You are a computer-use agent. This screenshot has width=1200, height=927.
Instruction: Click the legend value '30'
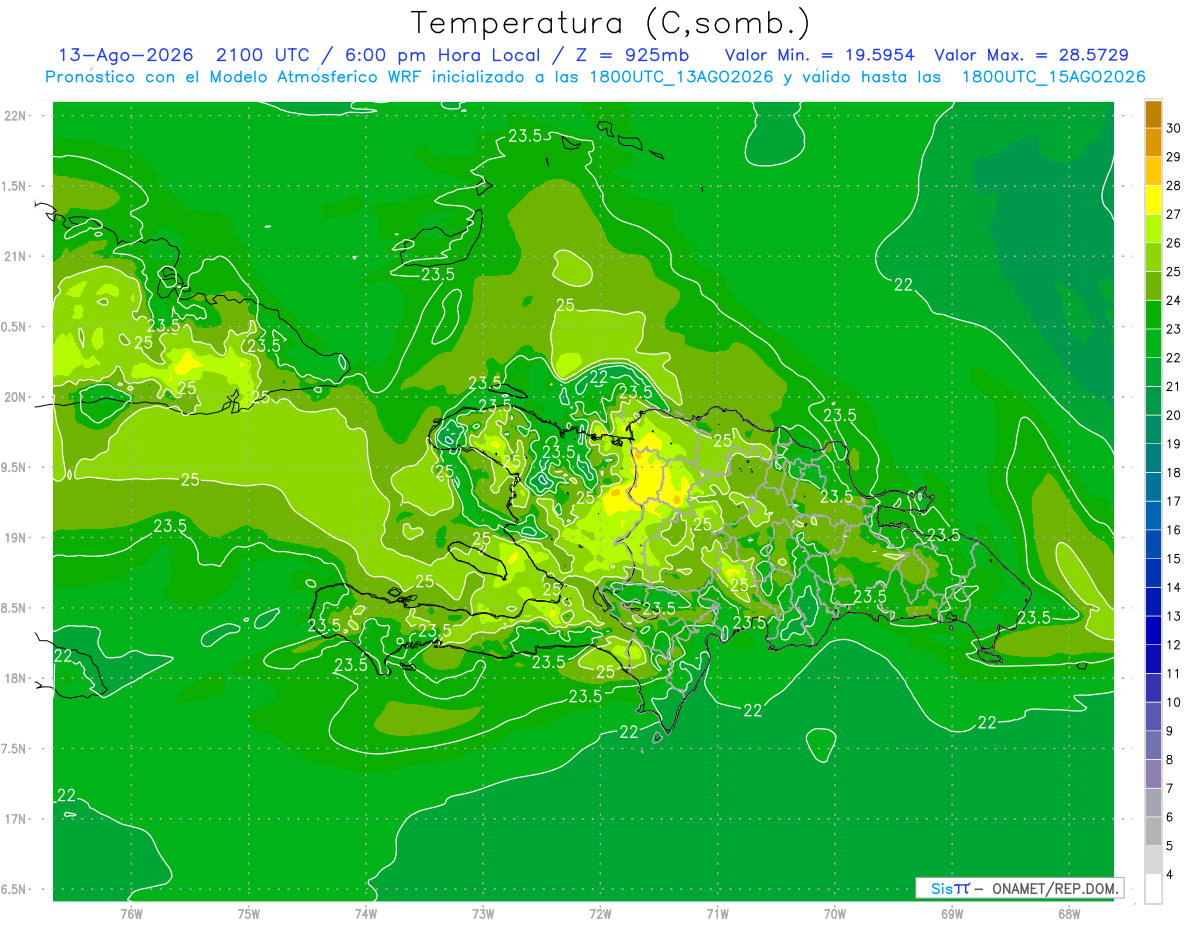click(1174, 127)
